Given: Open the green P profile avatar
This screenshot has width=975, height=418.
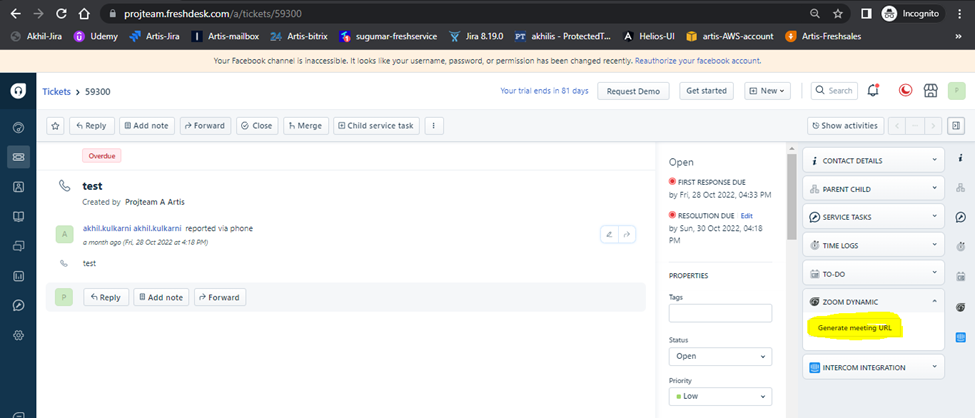Looking at the screenshot, I should pyautogui.click(x=956, y=91).
